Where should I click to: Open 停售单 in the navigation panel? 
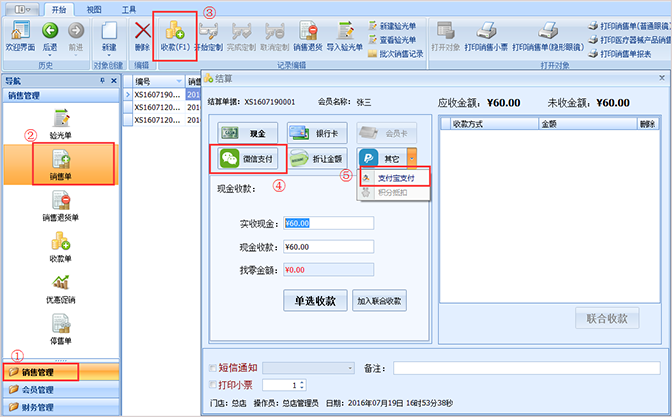(60, 330)
